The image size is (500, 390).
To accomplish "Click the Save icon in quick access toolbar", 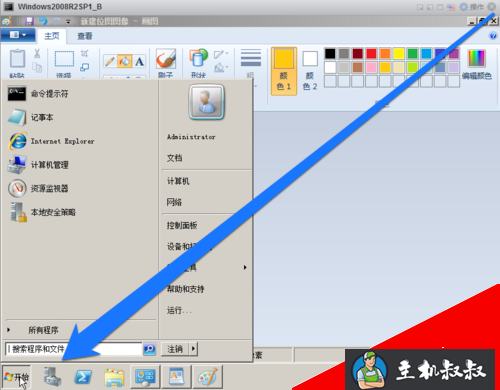I will tap(29, 21).
